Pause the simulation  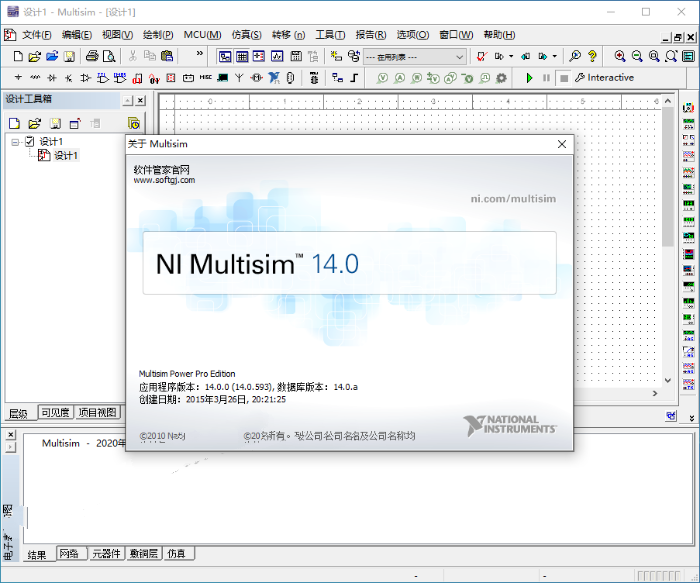[546, 78]
